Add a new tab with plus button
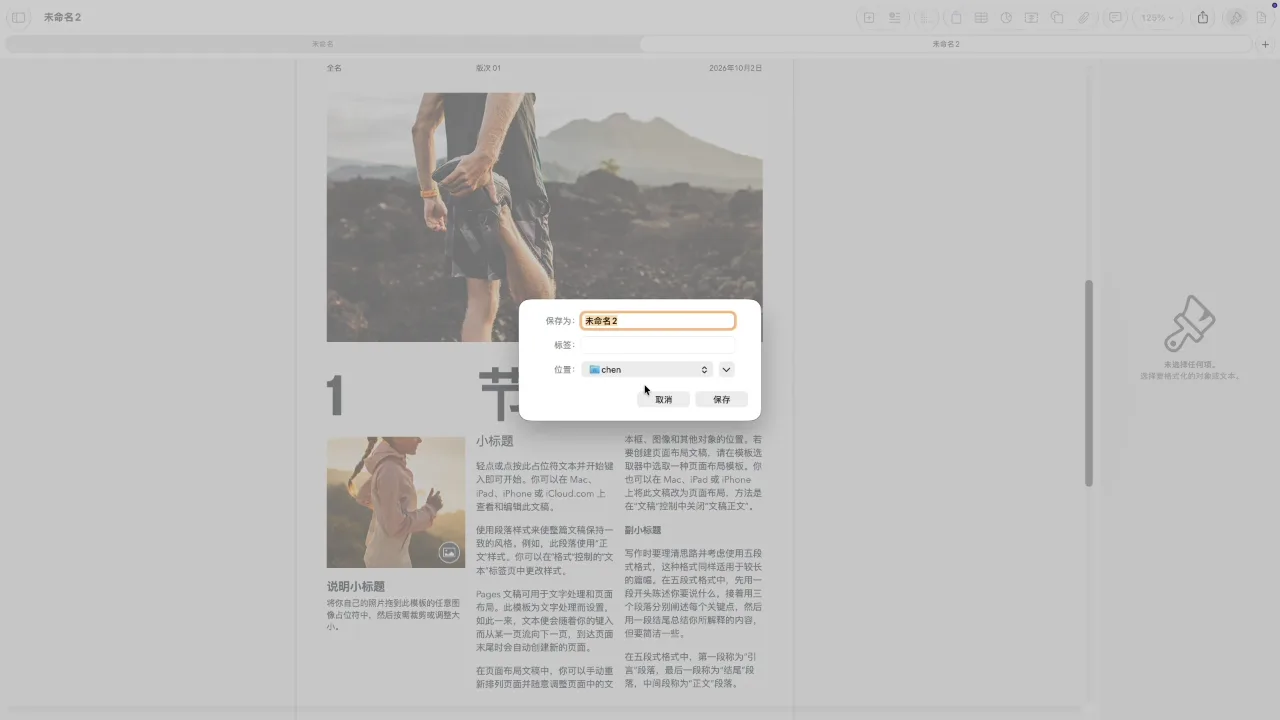Image resolution: width=1280 pixels, height=720 pixels. [x=1265, y=44]
